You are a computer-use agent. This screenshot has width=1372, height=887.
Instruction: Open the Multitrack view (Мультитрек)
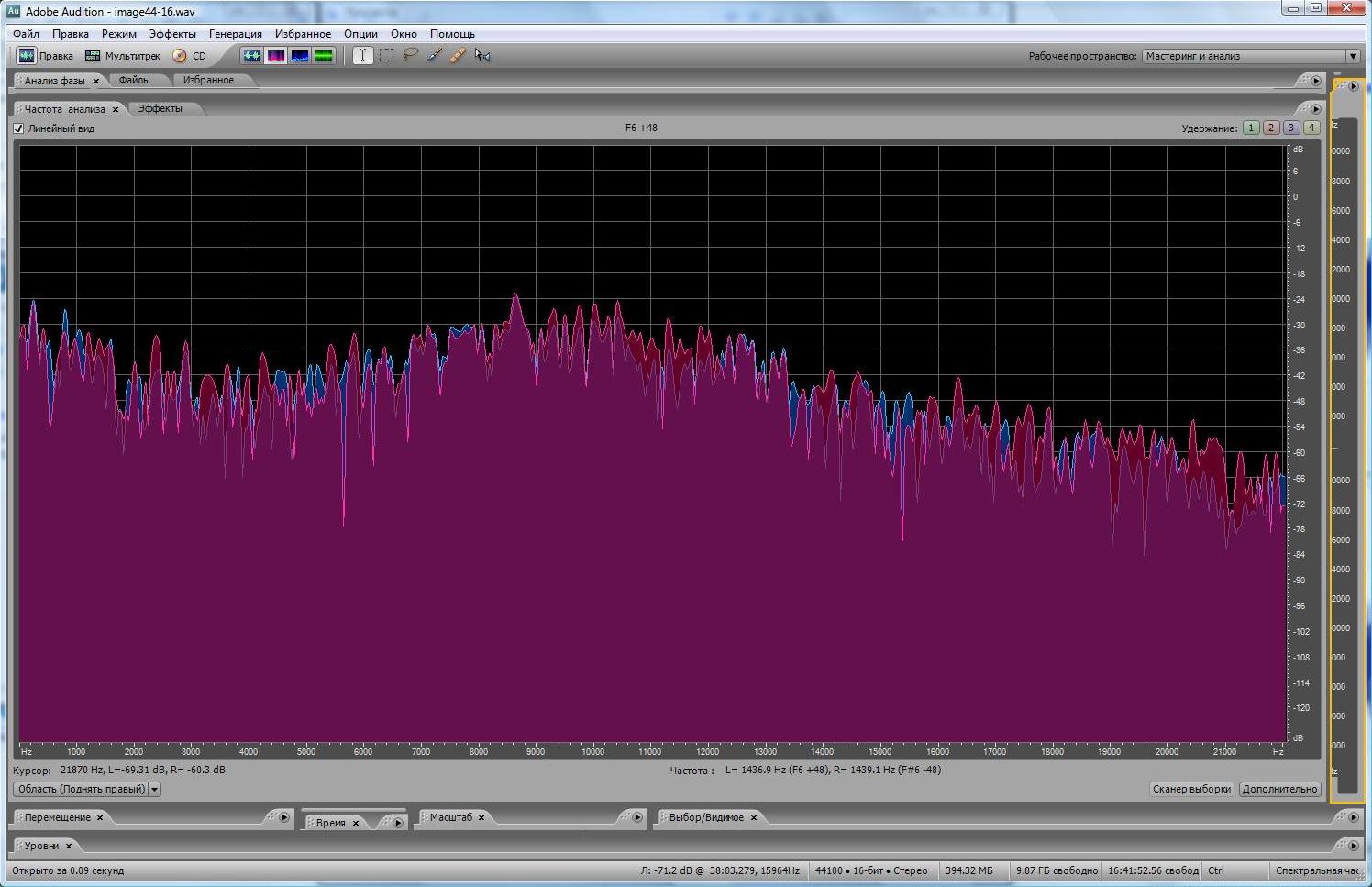122,56
